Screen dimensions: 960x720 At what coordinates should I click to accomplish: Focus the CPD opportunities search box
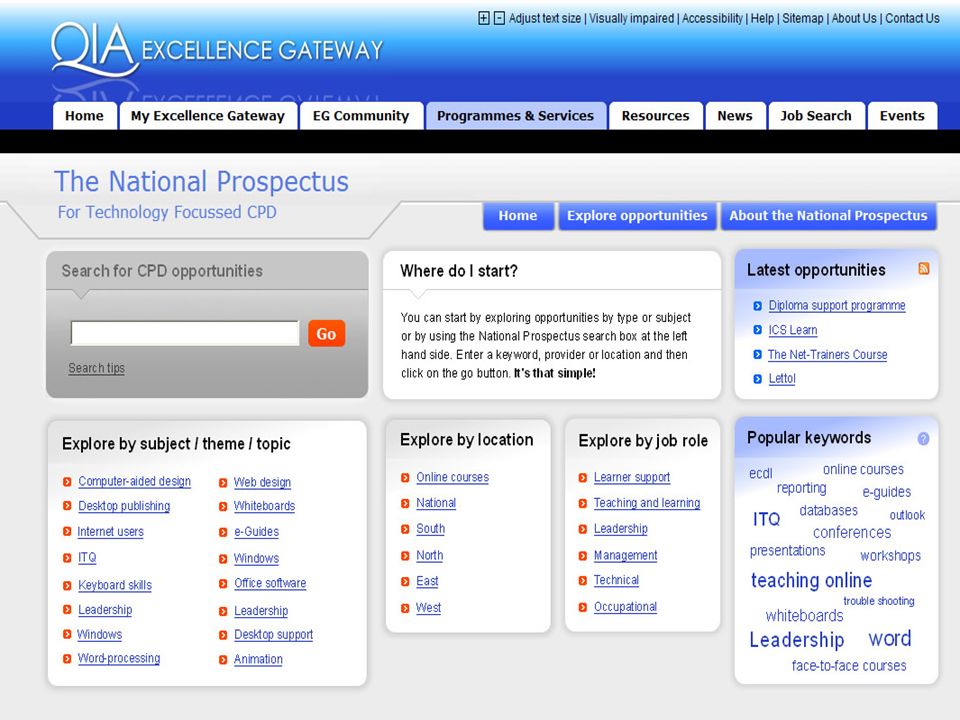click(185, 333)
